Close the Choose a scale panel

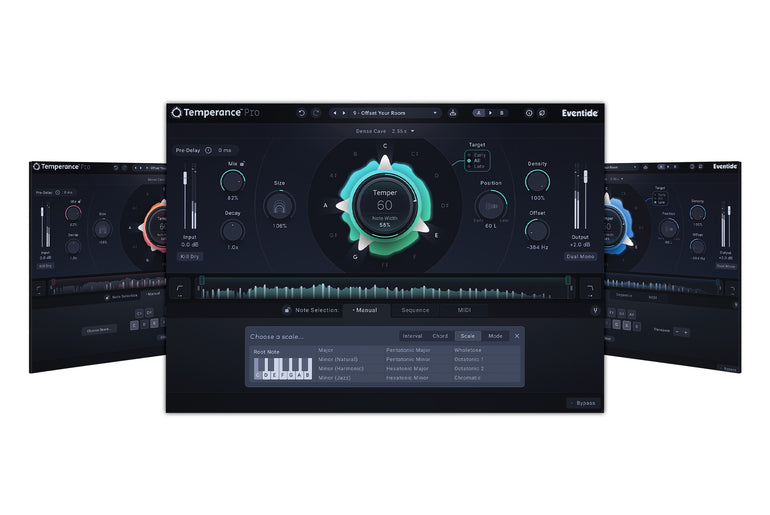(517, 336)
